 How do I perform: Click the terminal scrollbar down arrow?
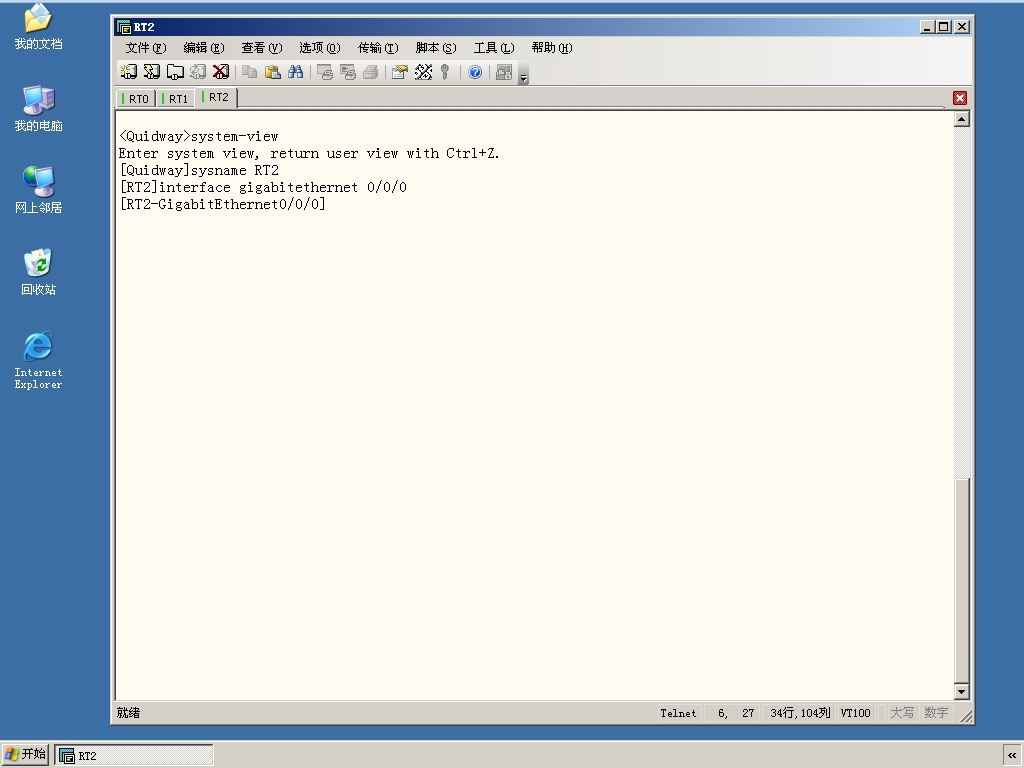pos(961,691)
